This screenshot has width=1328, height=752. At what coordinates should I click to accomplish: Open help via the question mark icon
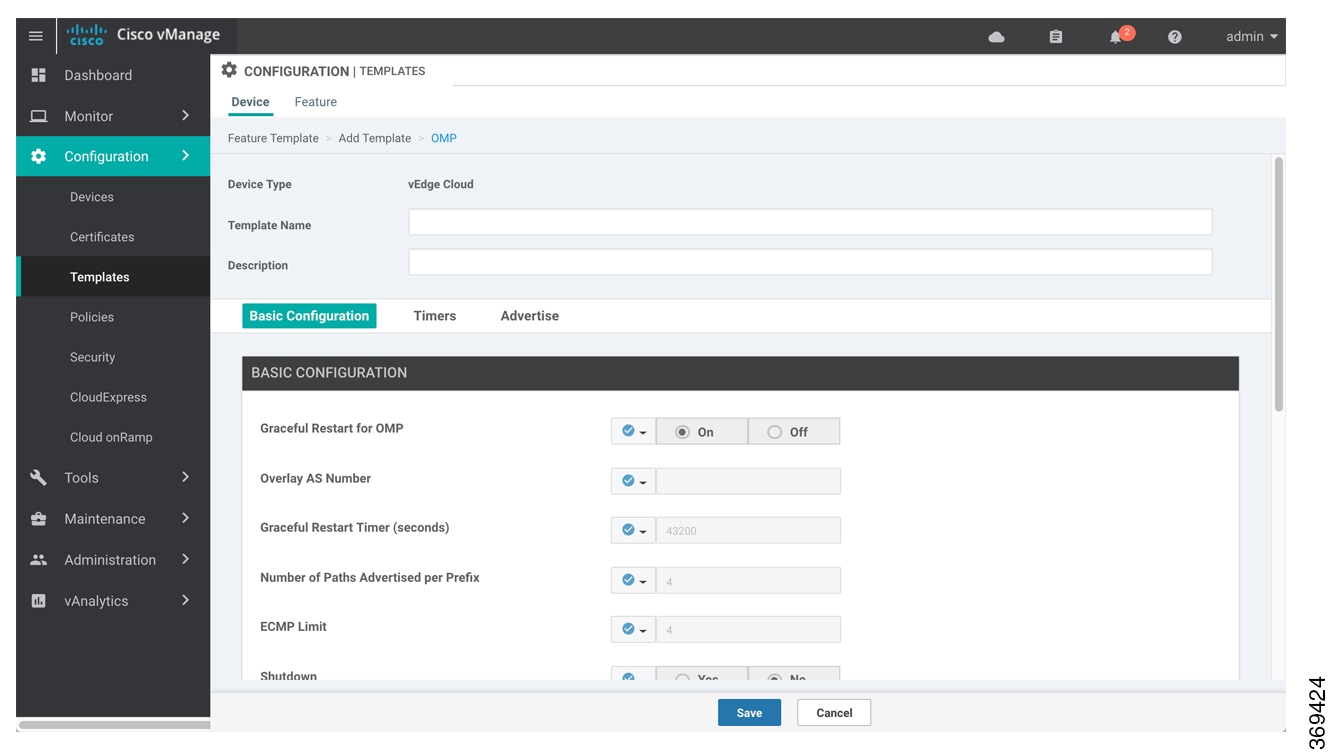tap(1175, 37)
